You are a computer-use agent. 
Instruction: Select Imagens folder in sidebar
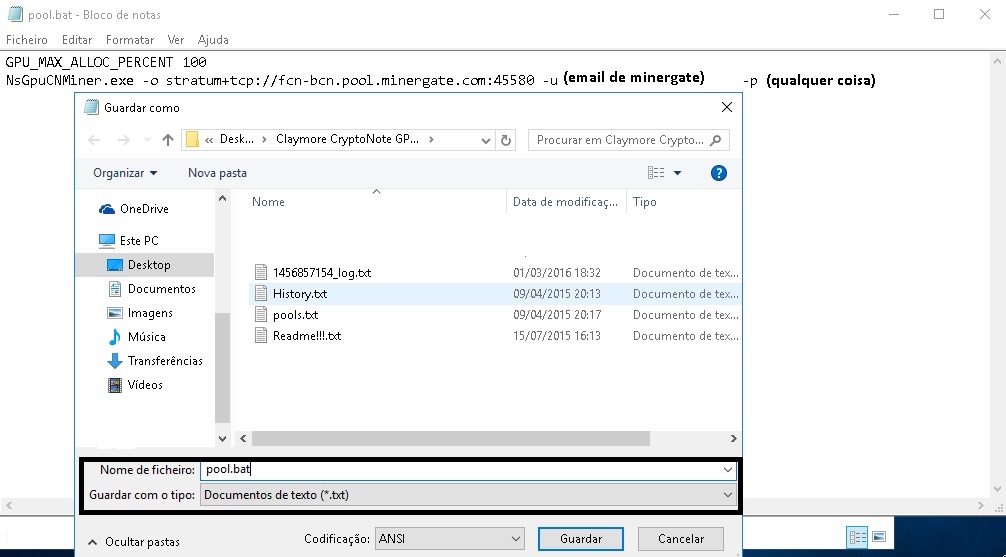point(150,313)
